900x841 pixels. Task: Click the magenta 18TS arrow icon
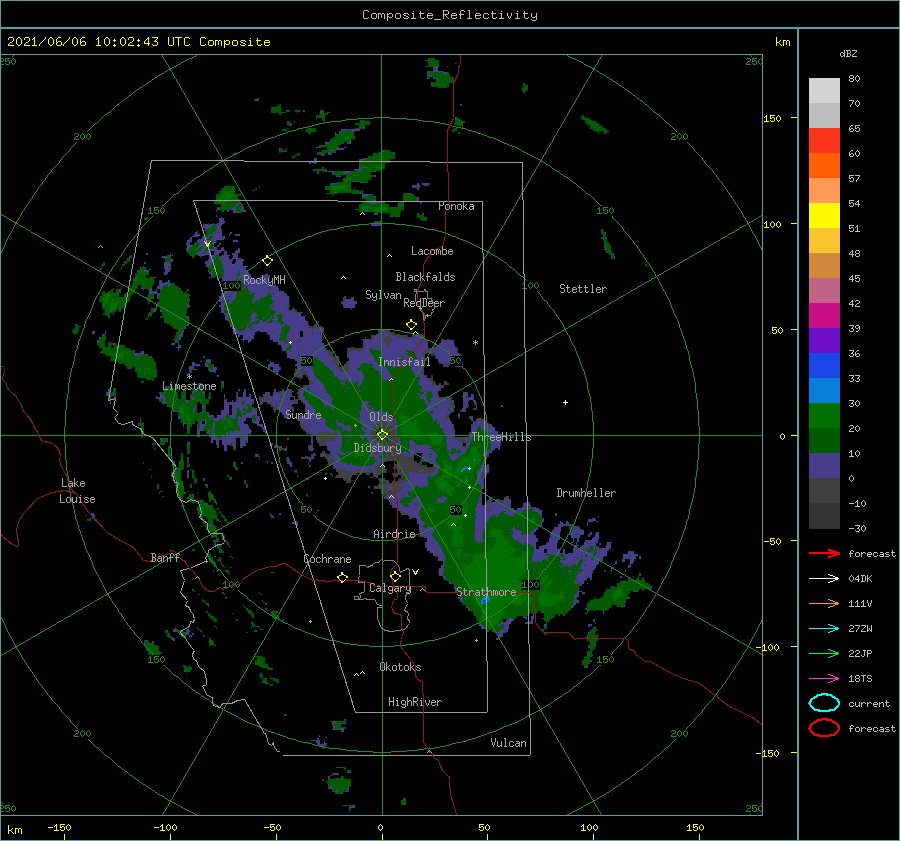point(824,679)
